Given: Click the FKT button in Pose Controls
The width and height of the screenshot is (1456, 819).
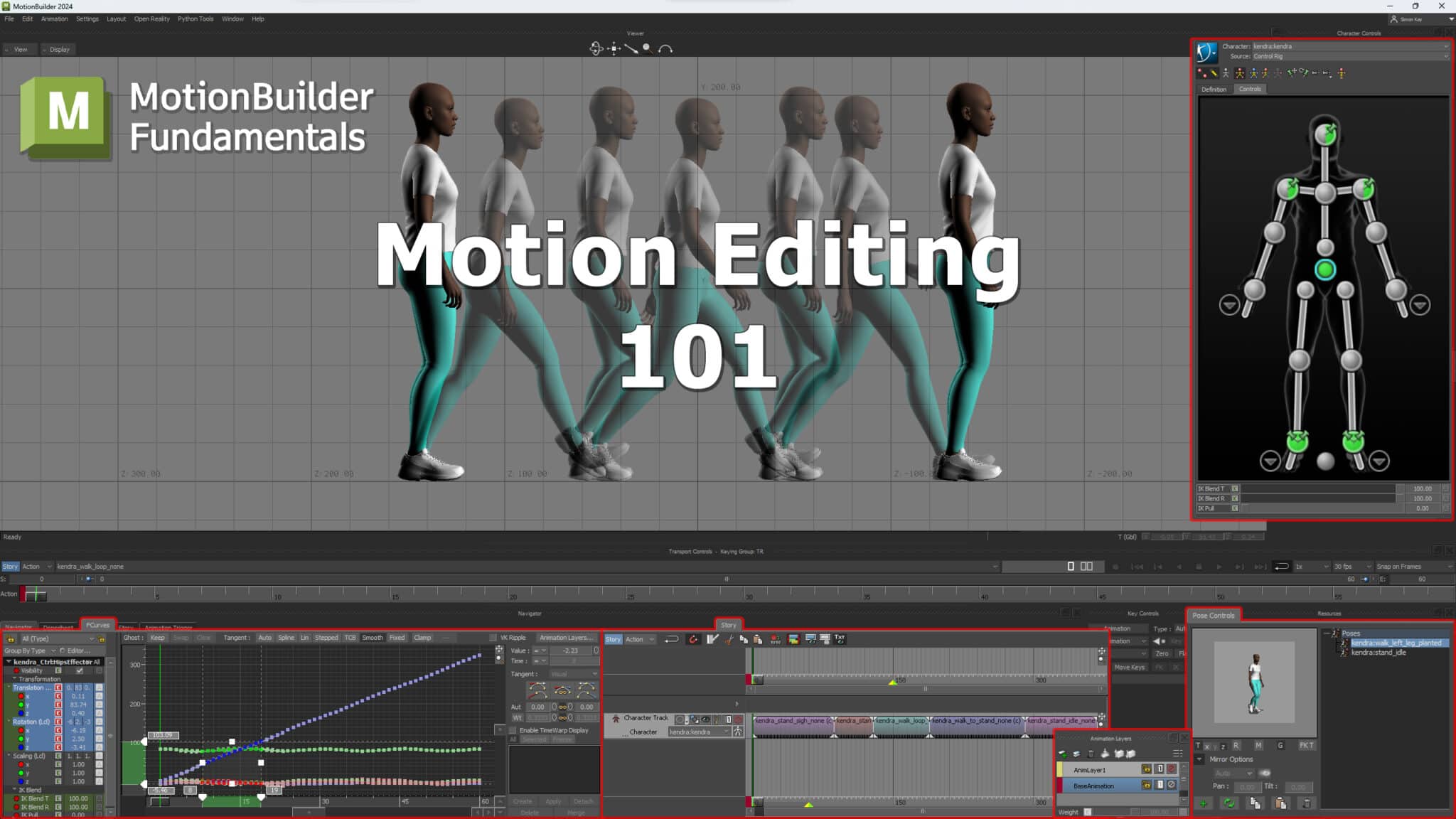Looking at the screenshot, I should coord(1306,746).
